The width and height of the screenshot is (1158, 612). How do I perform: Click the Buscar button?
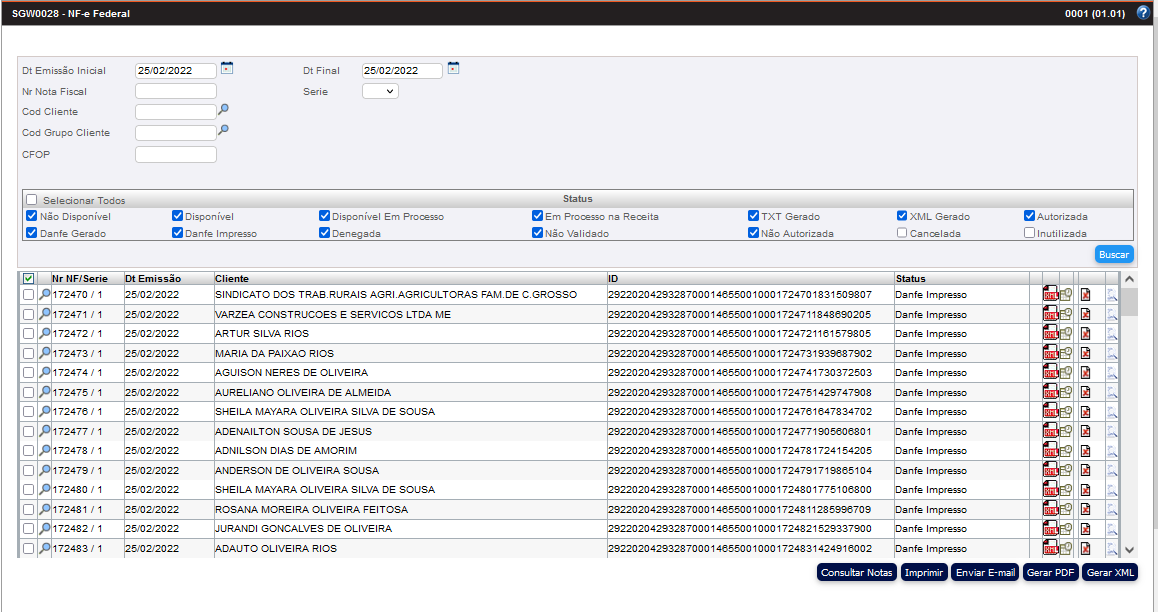click(1114, 254)
